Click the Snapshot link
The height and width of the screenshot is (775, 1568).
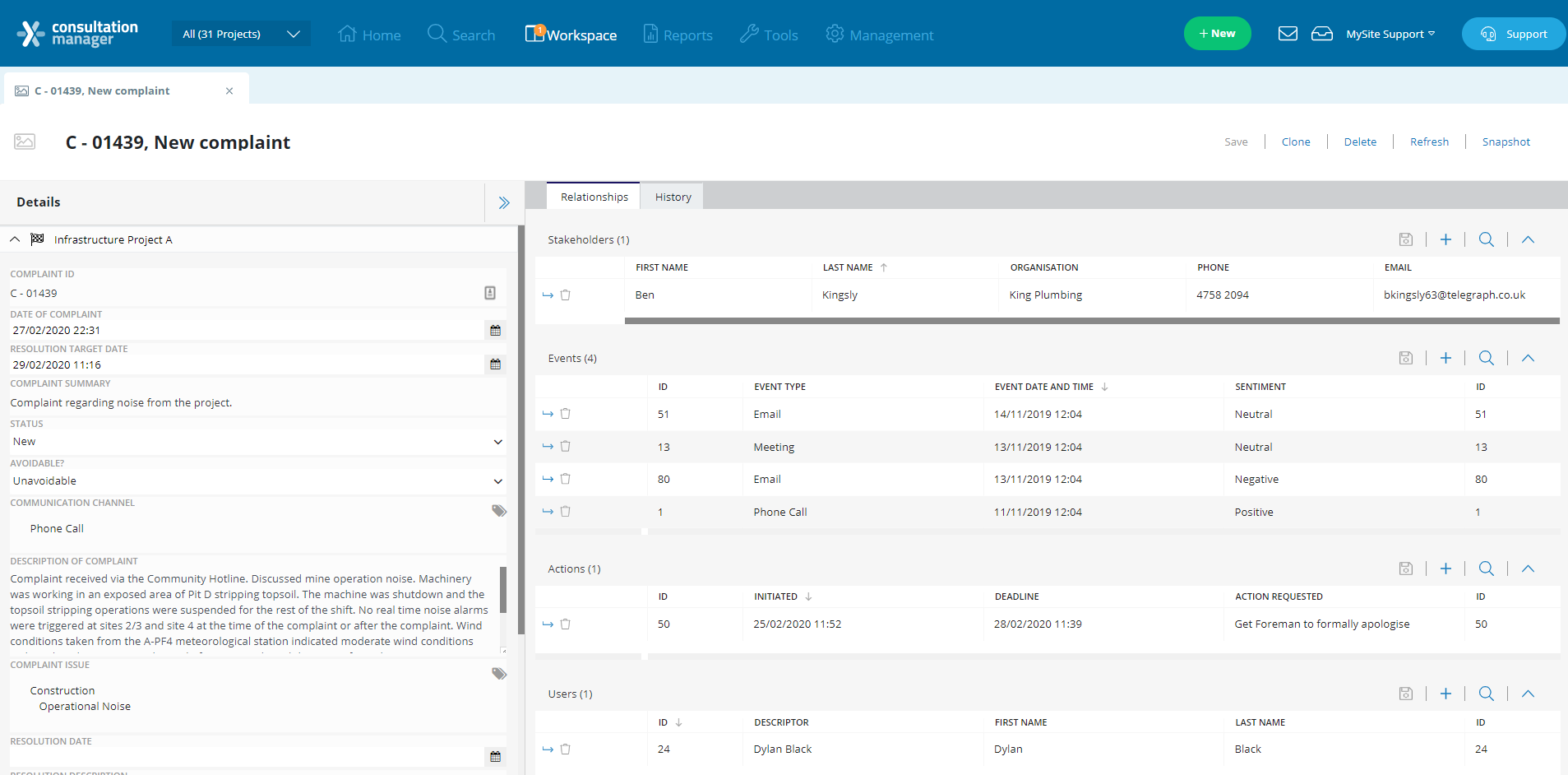click(1506, 142)
